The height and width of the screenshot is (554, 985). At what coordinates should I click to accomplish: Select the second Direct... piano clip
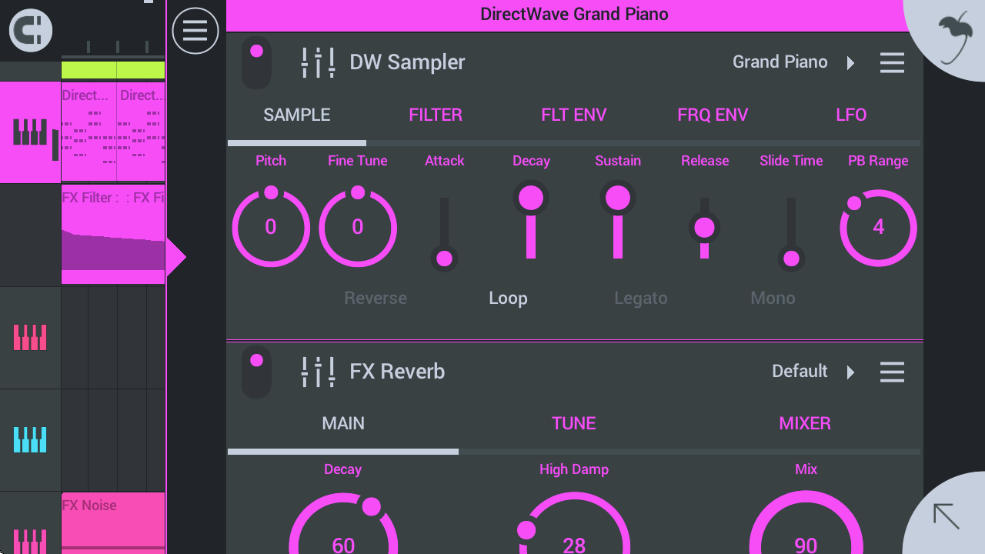141,133
